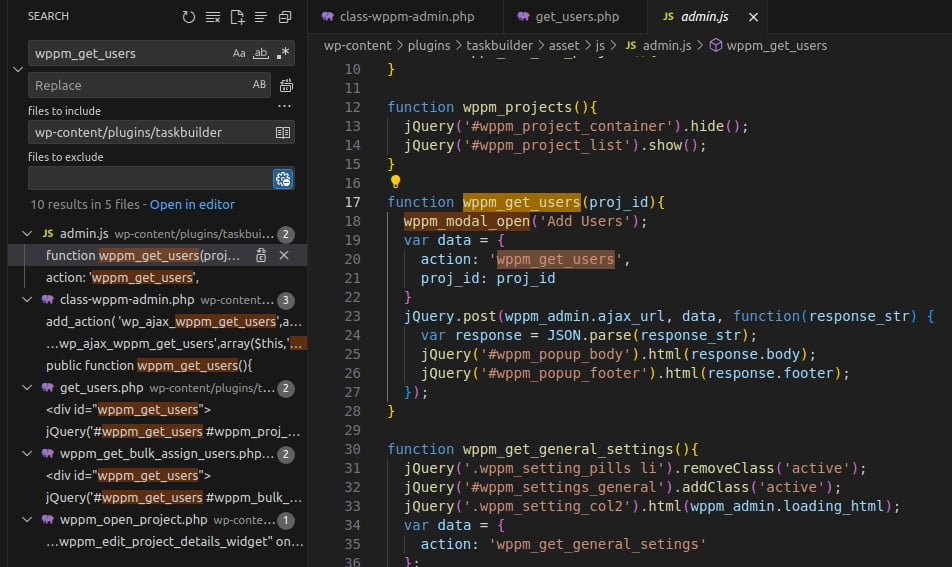
Task: Open a new search editor
Action: coord(237,17)
